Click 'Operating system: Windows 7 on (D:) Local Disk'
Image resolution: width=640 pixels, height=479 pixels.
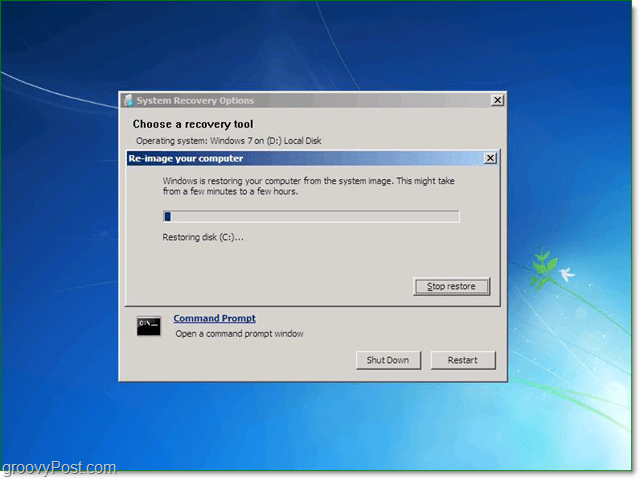pos(229,141)
